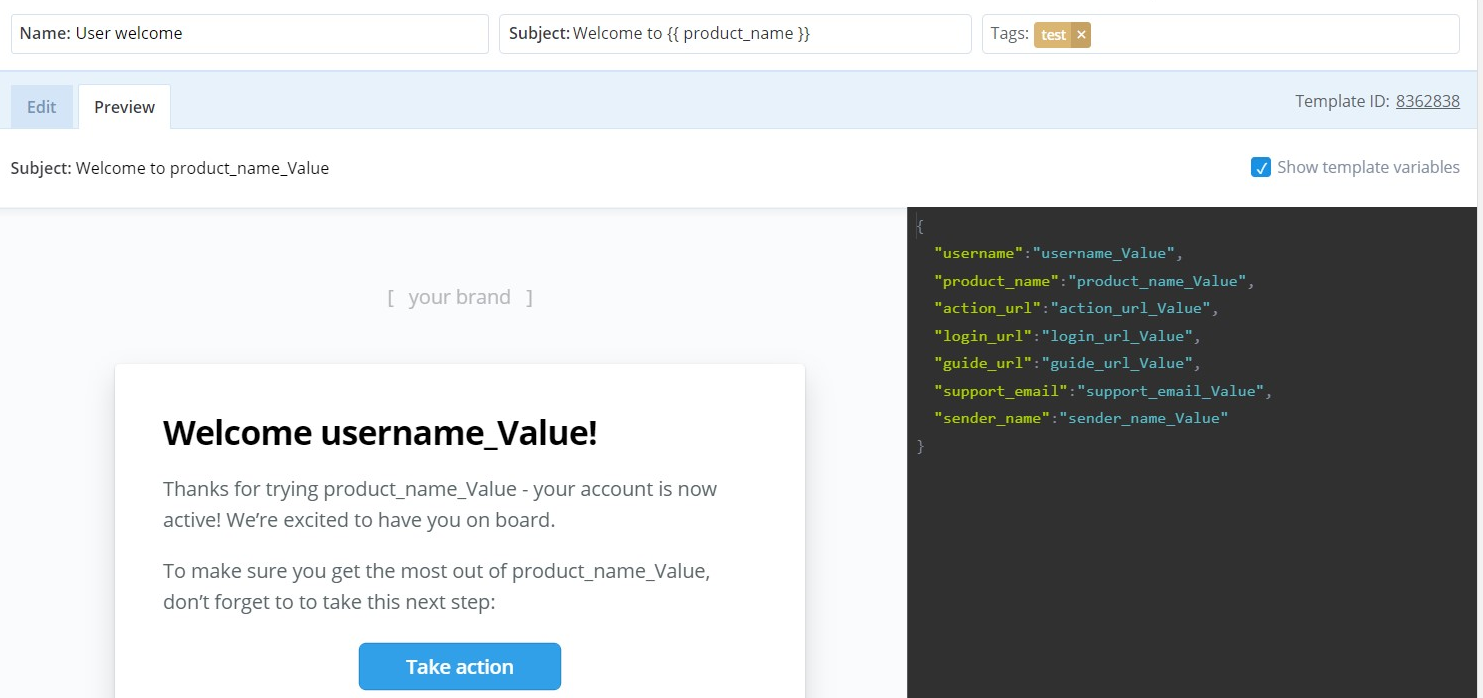Image resolution: width=1483 pixels, height=698 pixels.
Task: Select the action_url_Value in the variables panel
Action: (1130, 308)
